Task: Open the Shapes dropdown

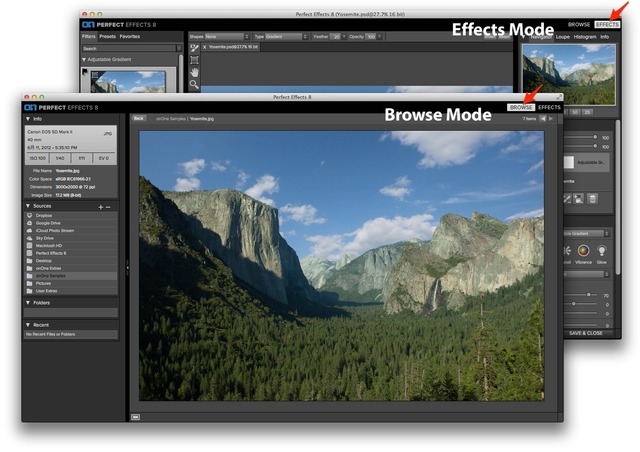Action: point(227,36)
